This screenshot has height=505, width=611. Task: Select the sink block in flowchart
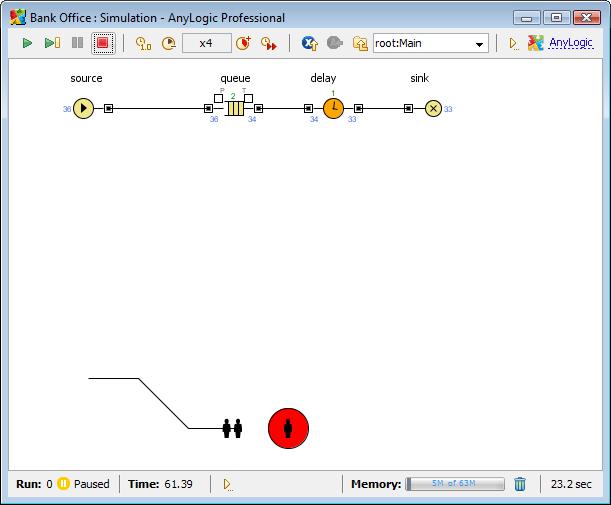(x=433, y=108)
